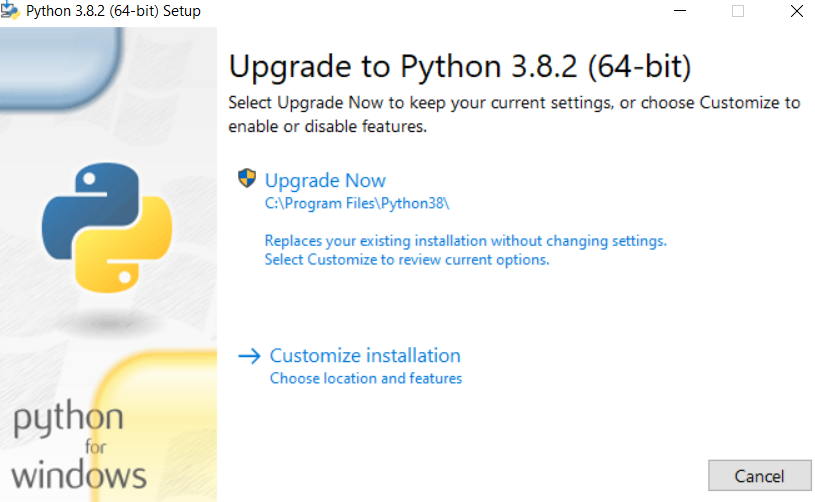815x502 pixels.
Task: Open Customize installation option
Action: [x=365, y=355]
